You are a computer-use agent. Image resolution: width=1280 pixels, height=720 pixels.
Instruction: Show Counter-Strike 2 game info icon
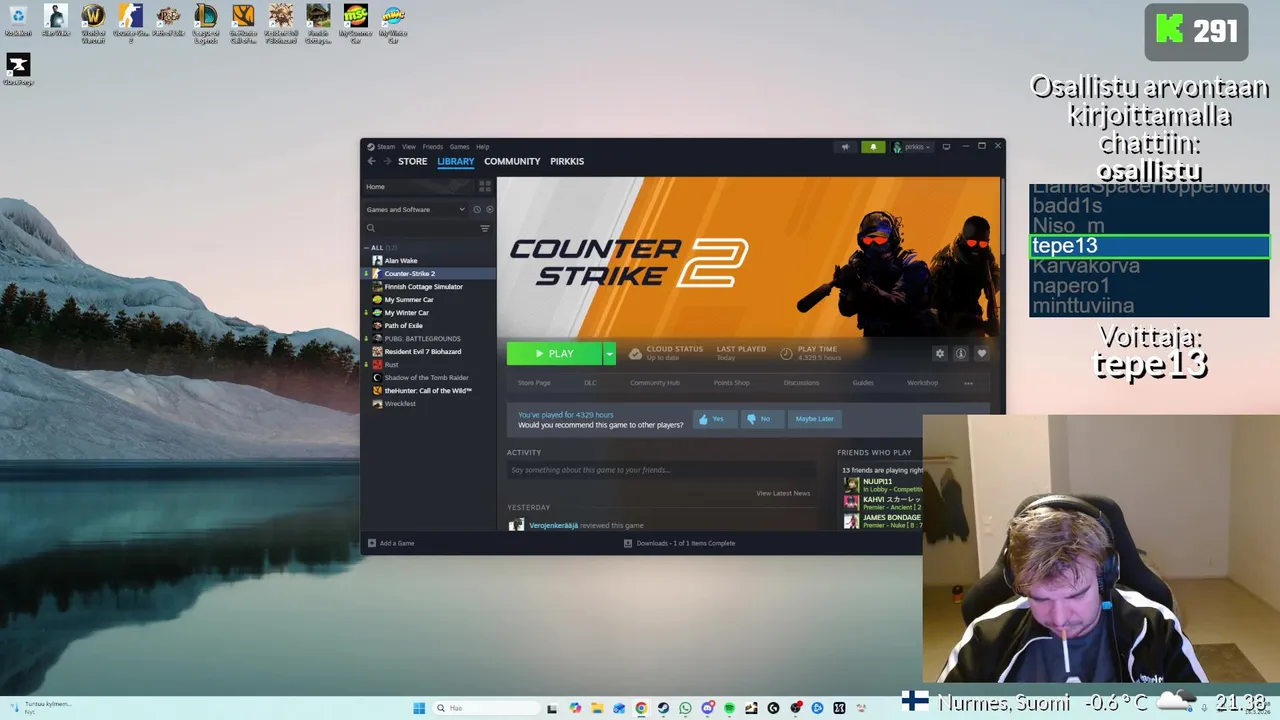pyautogui.click(x=960, y=353)
